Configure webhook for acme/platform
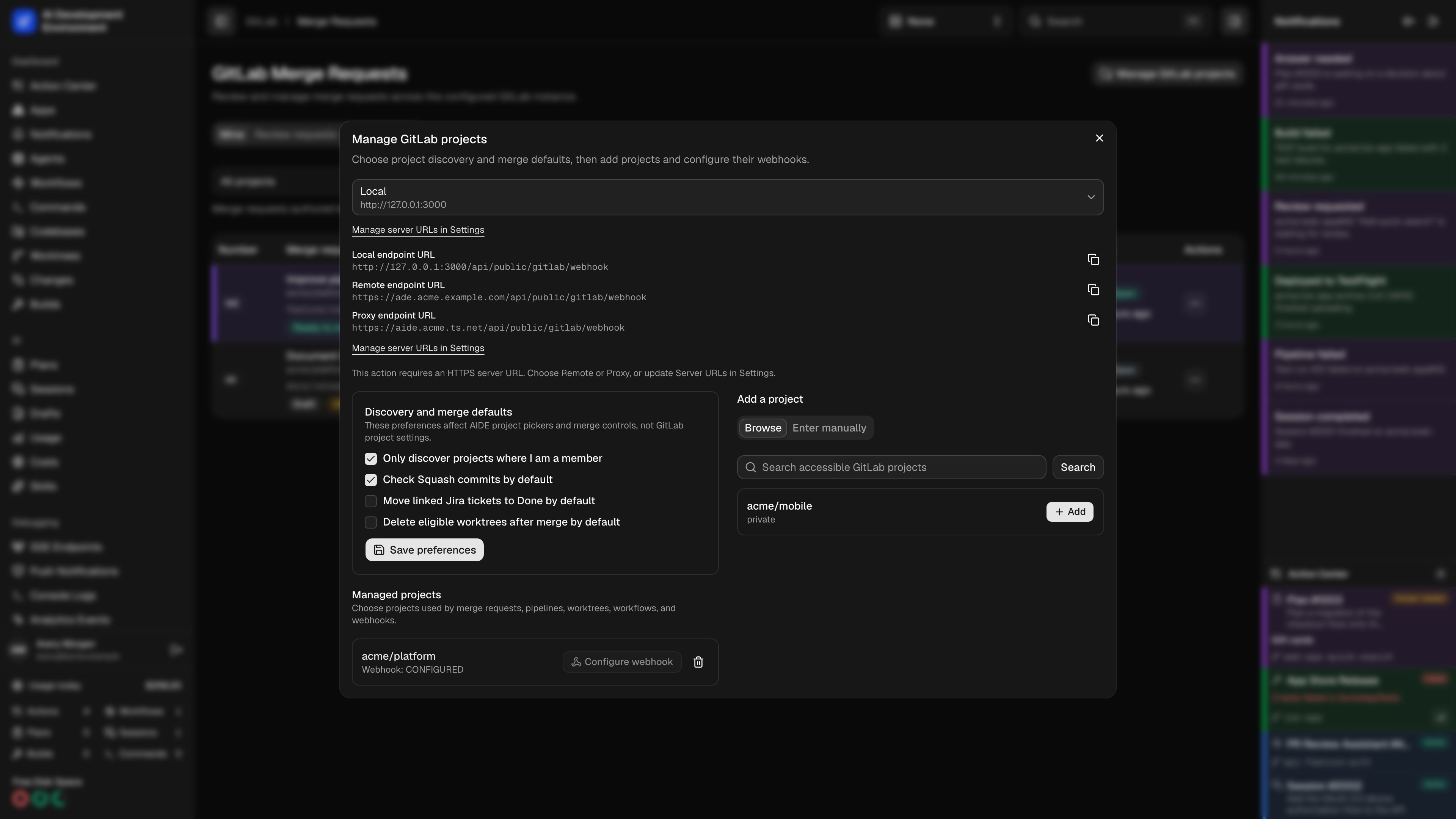The height and width of the screenshot is (819, 1456). (622, 662)
